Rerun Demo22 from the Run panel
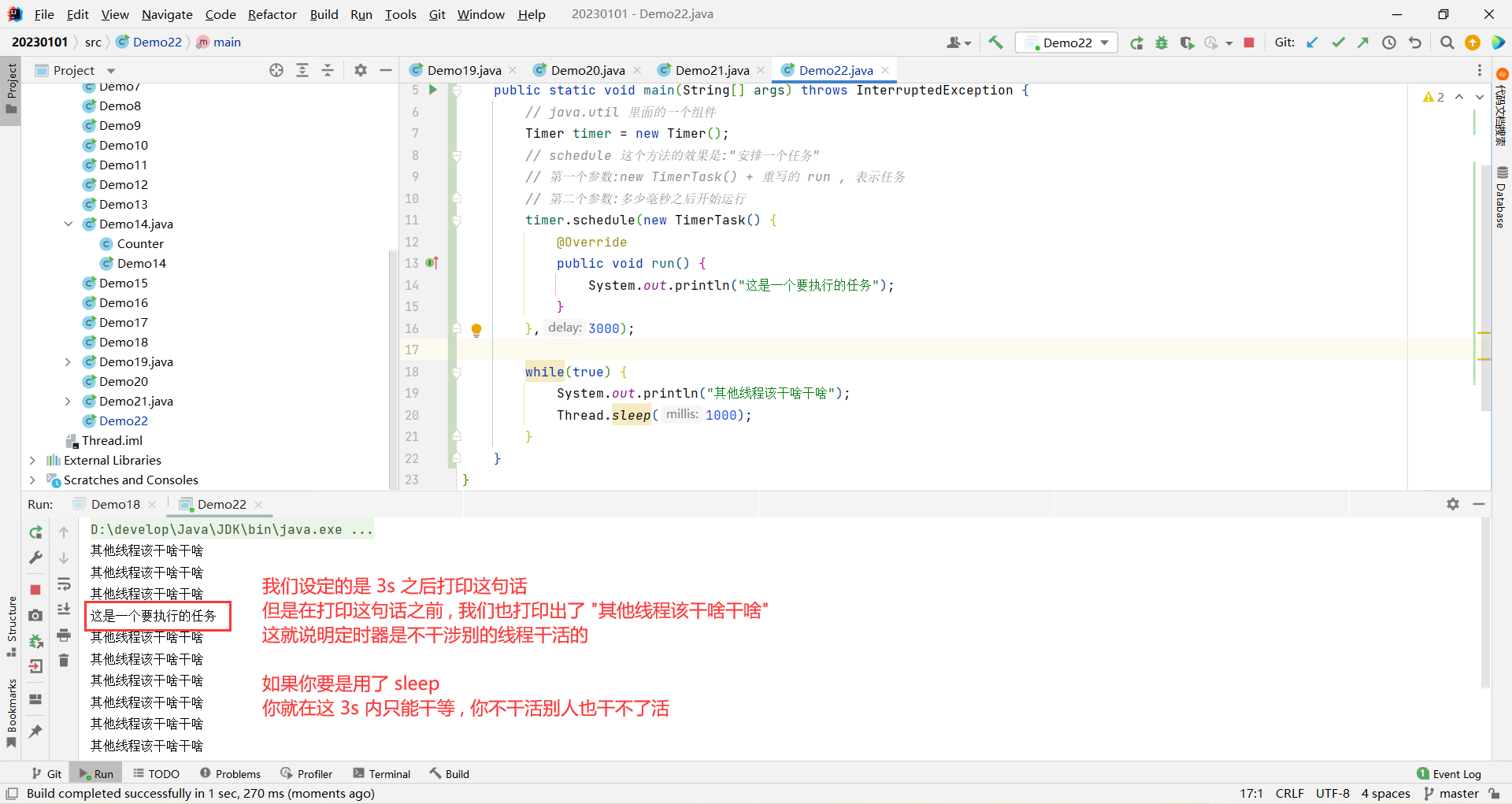 35,532
